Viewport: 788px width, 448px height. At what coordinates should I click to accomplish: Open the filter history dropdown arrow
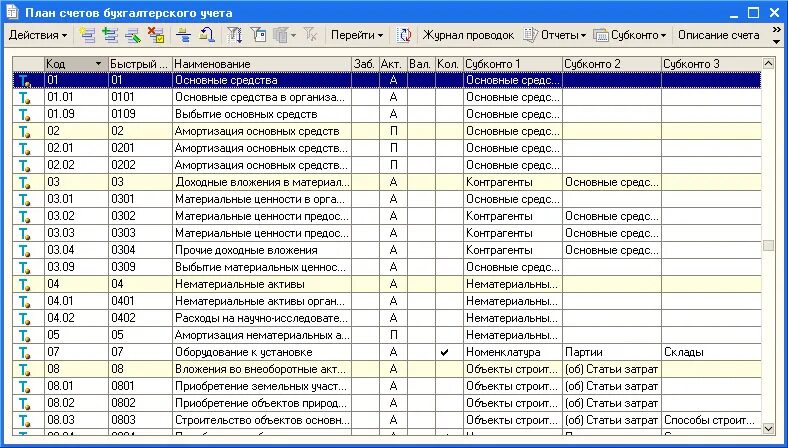[293, 36]
